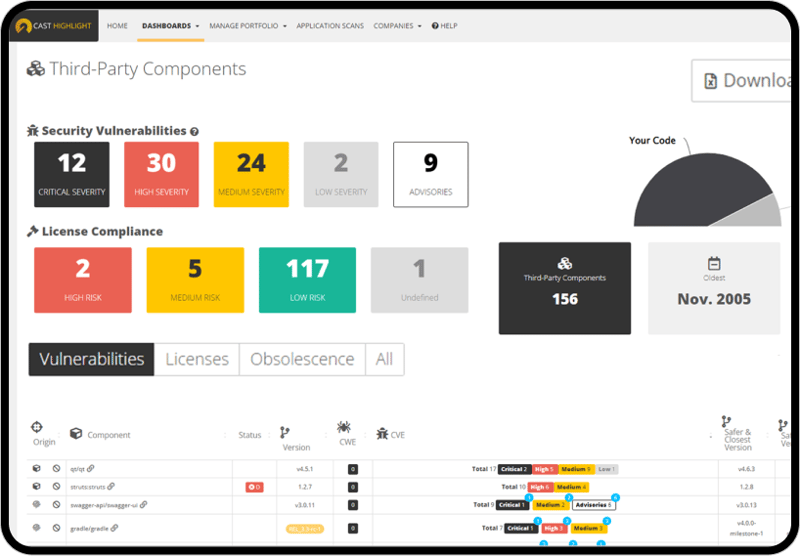Click the Security Vulnerabilities help icon
Screen dimensions: 800x556
[x=195, y=131]
